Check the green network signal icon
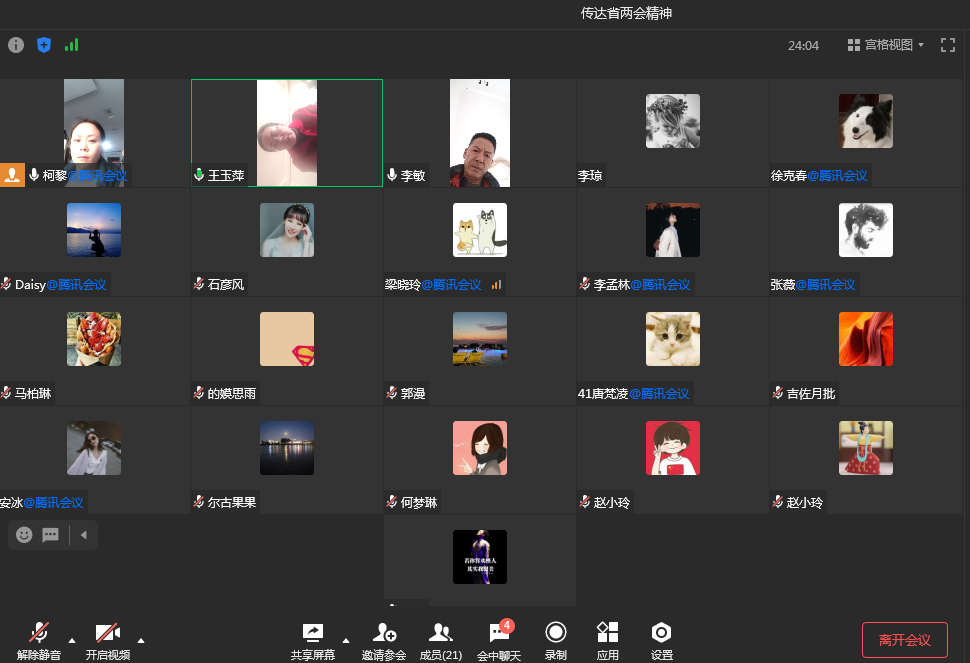Screen dimensions: 970x663 [x=71, y=45]
